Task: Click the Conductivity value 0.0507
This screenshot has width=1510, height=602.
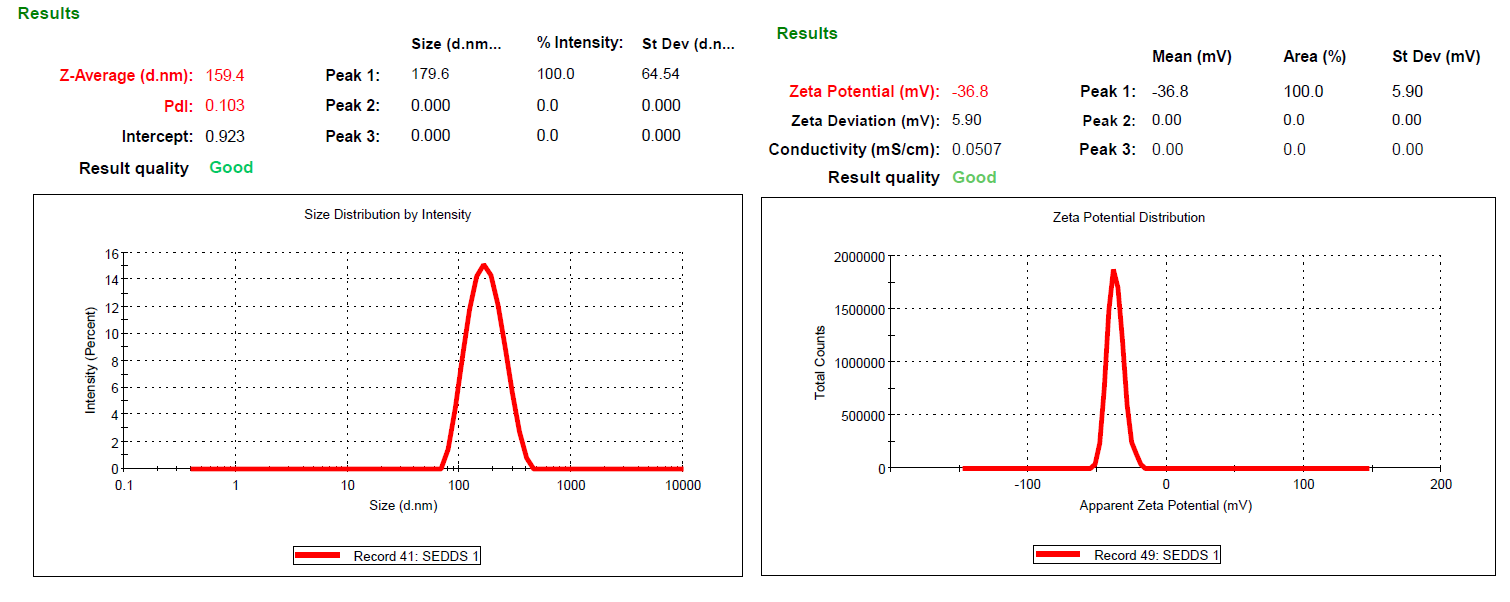Action: [976, 149]
